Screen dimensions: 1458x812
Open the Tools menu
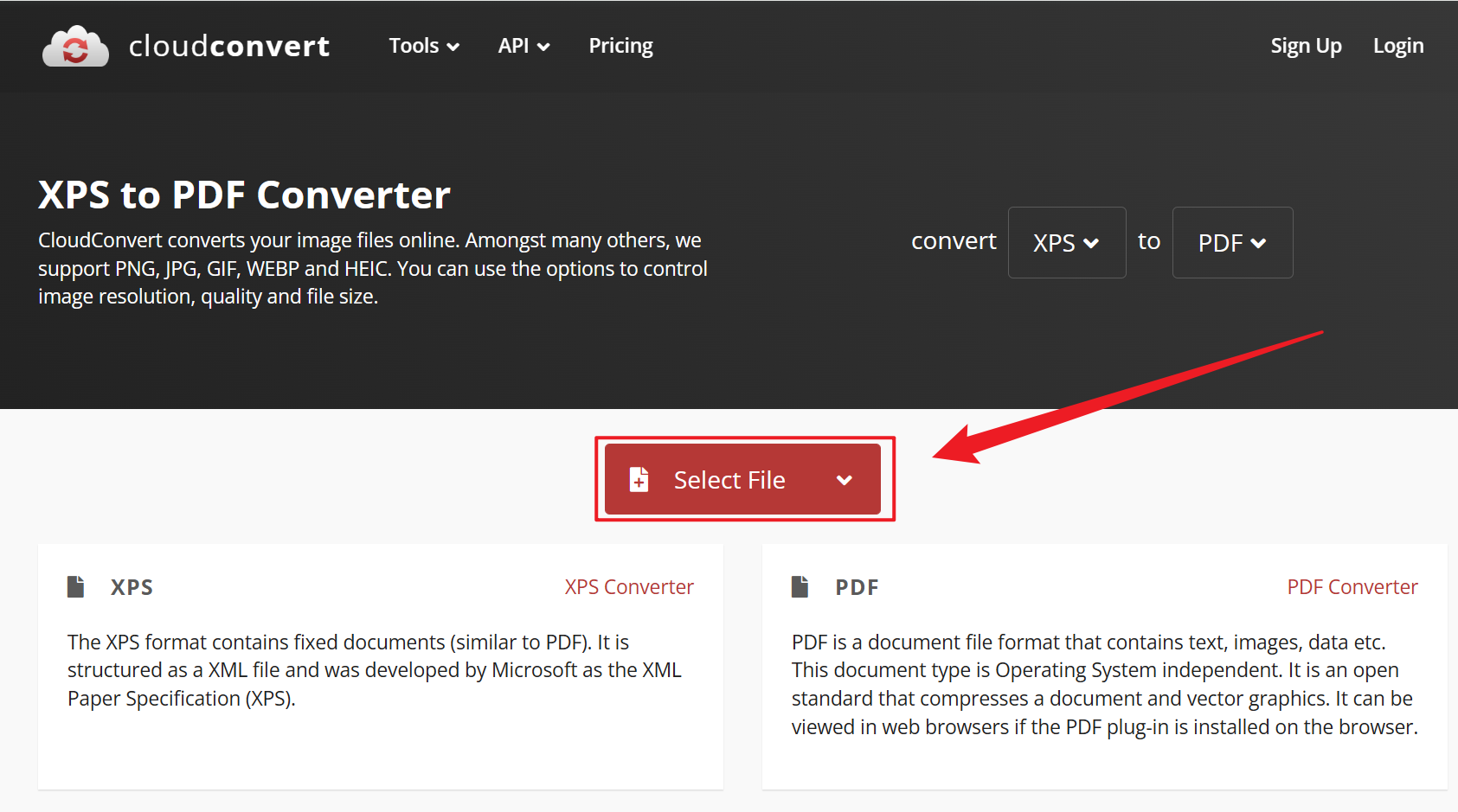[x=424, y=46]
